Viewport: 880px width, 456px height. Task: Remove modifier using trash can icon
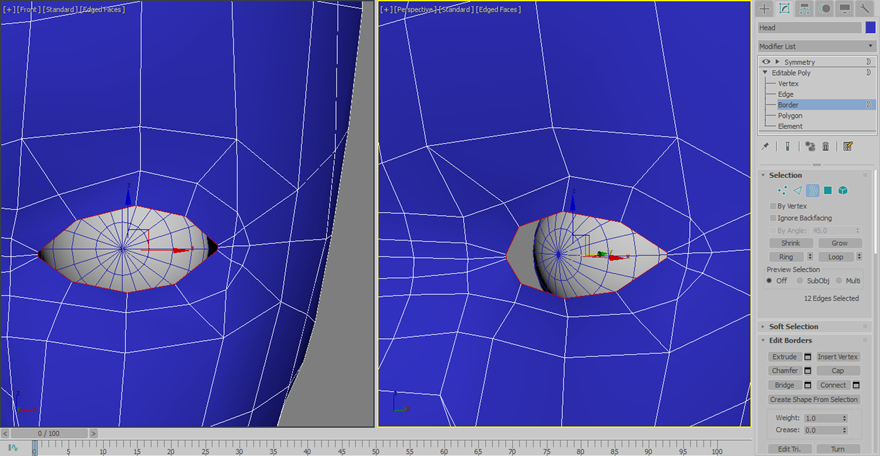coord(826,146)
